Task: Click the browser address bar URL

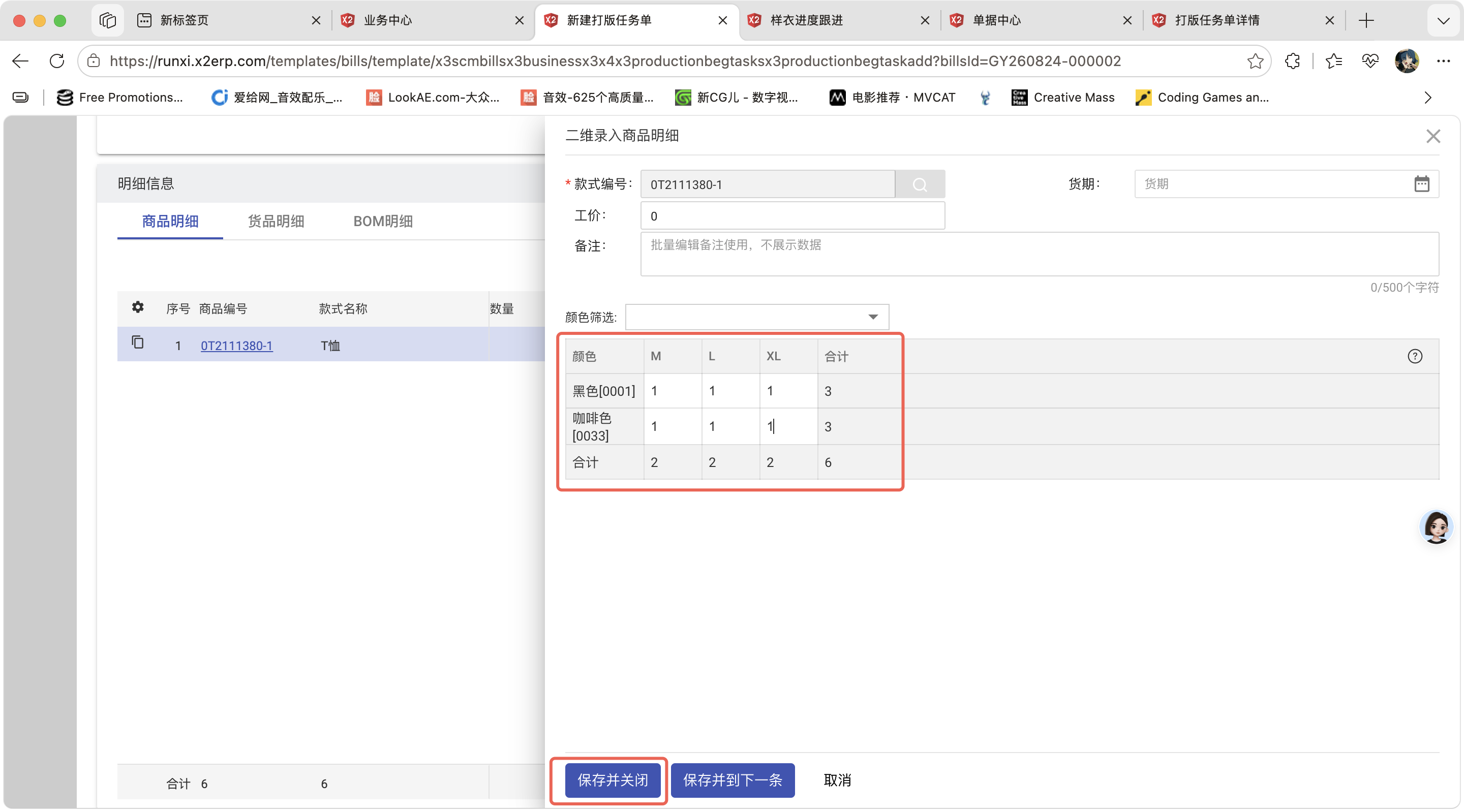Action: [615, 61]
